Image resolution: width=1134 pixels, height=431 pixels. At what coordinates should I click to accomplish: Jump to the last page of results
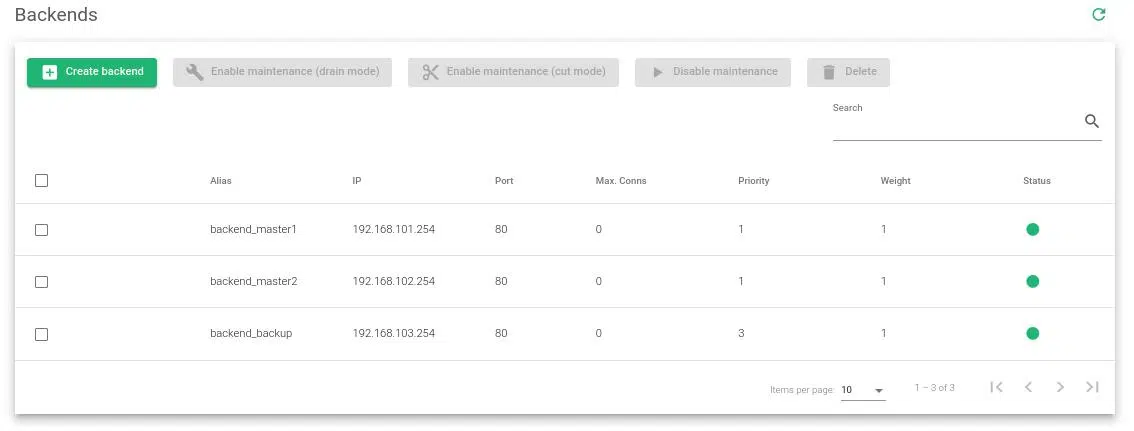pyautogui.click(x=1092, y=388)
